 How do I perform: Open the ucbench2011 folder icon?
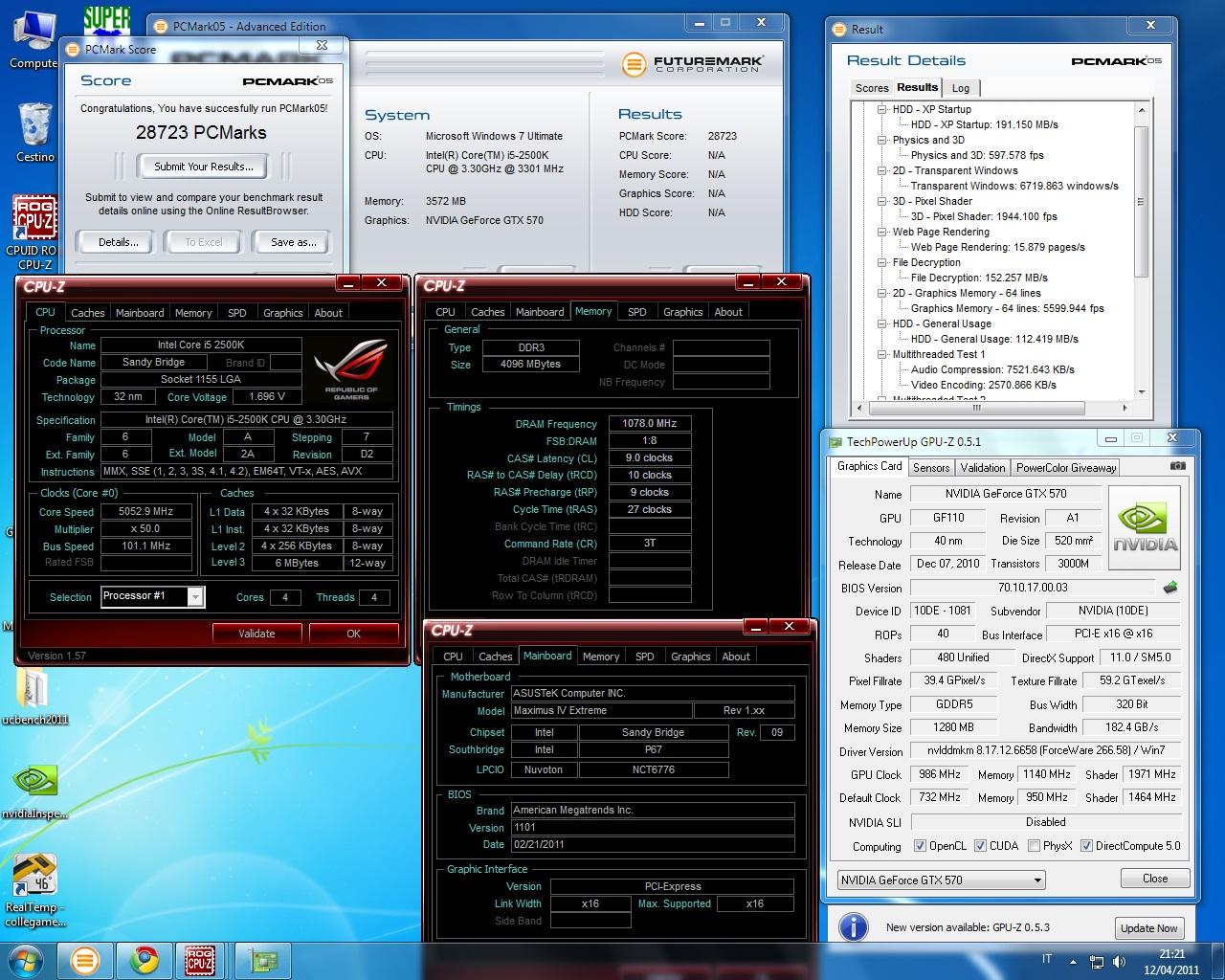pos(34,696)
